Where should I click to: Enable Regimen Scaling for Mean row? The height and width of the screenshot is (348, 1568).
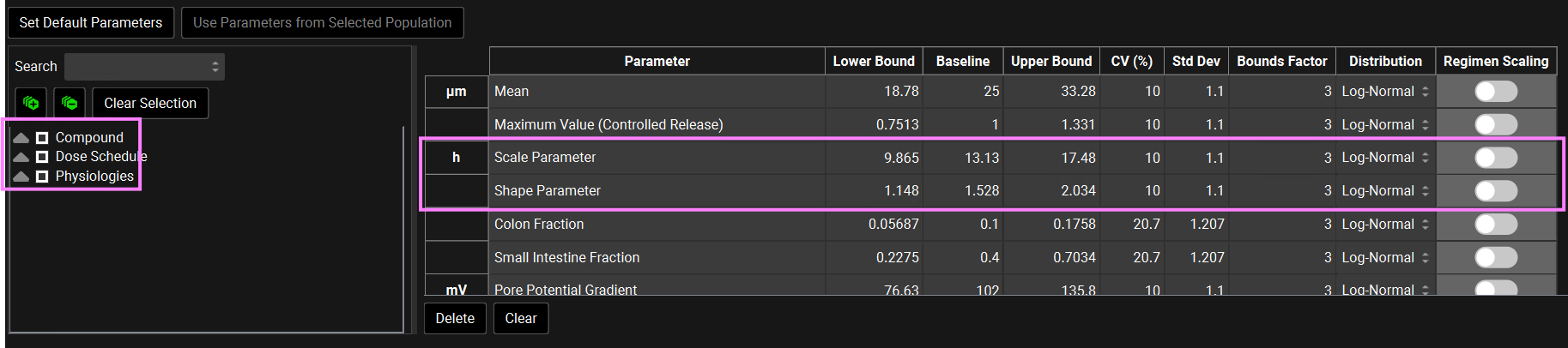[1496, 92]
